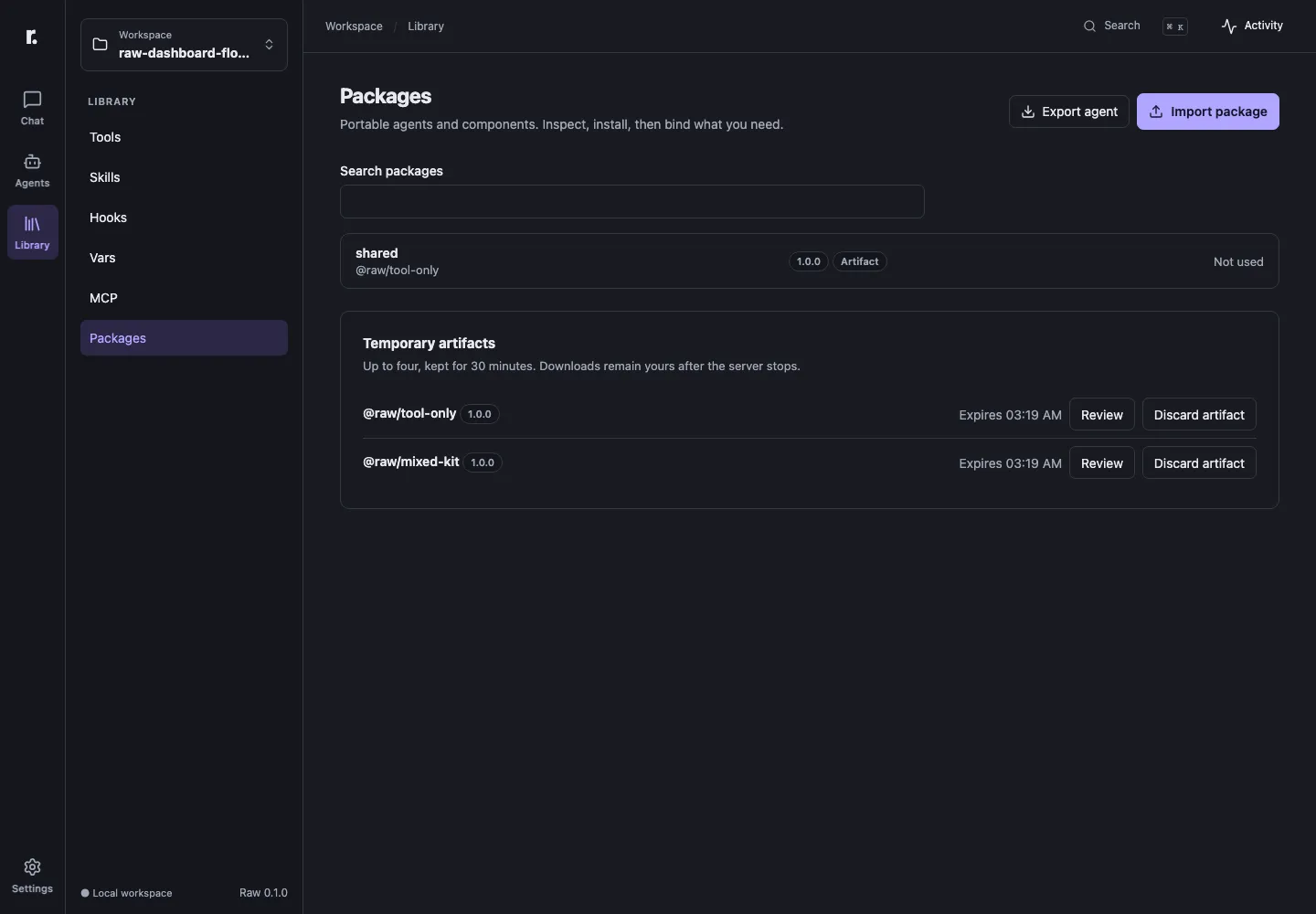The height and width of the screenshot is (914, 1316).
Task: Click the 1.0.0 badge in shared row
Action: [809, 261]
